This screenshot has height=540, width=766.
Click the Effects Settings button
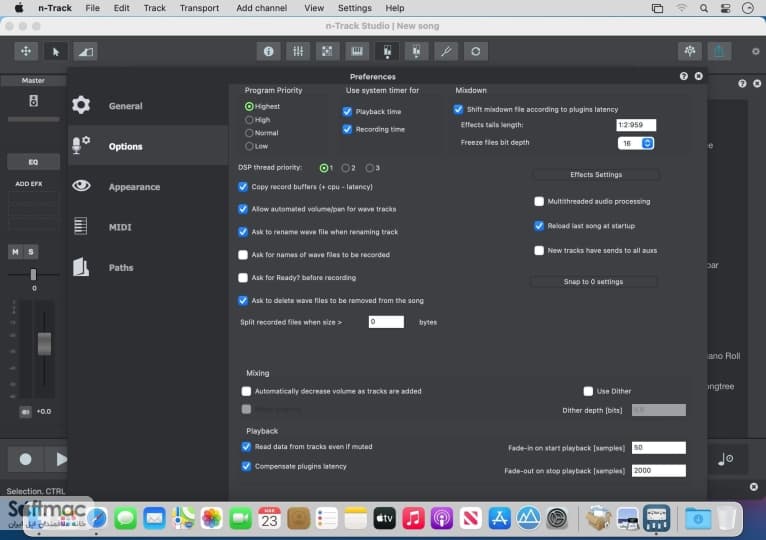pyautogui.click(x=596, y=174)
